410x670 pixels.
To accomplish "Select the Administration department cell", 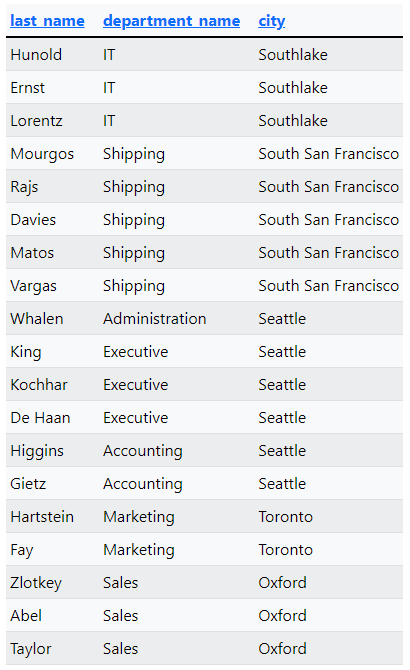I will coord(155,319).
